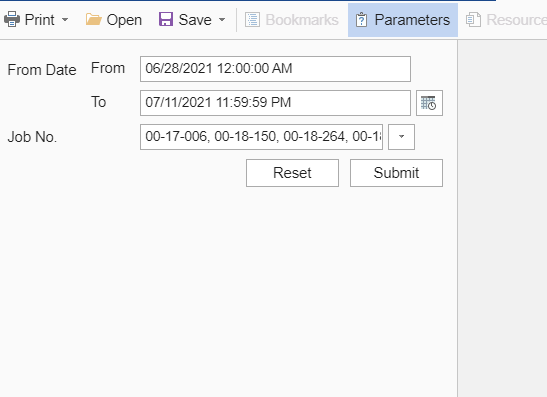Image resolution: width=547 pixels, height=397 pixels.
Task: Click the Open folder icon
Action: point(93,19)
